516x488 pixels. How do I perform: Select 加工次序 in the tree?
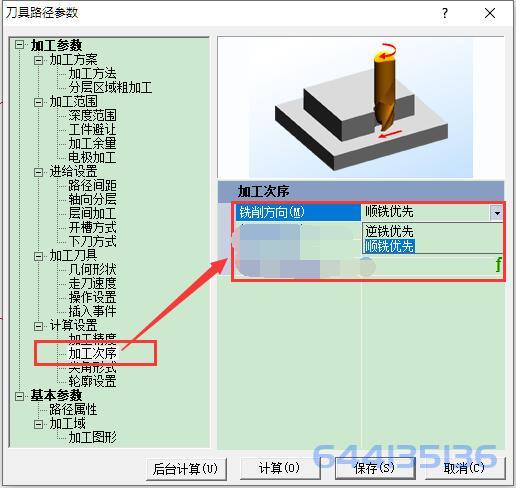pos(92,353)
